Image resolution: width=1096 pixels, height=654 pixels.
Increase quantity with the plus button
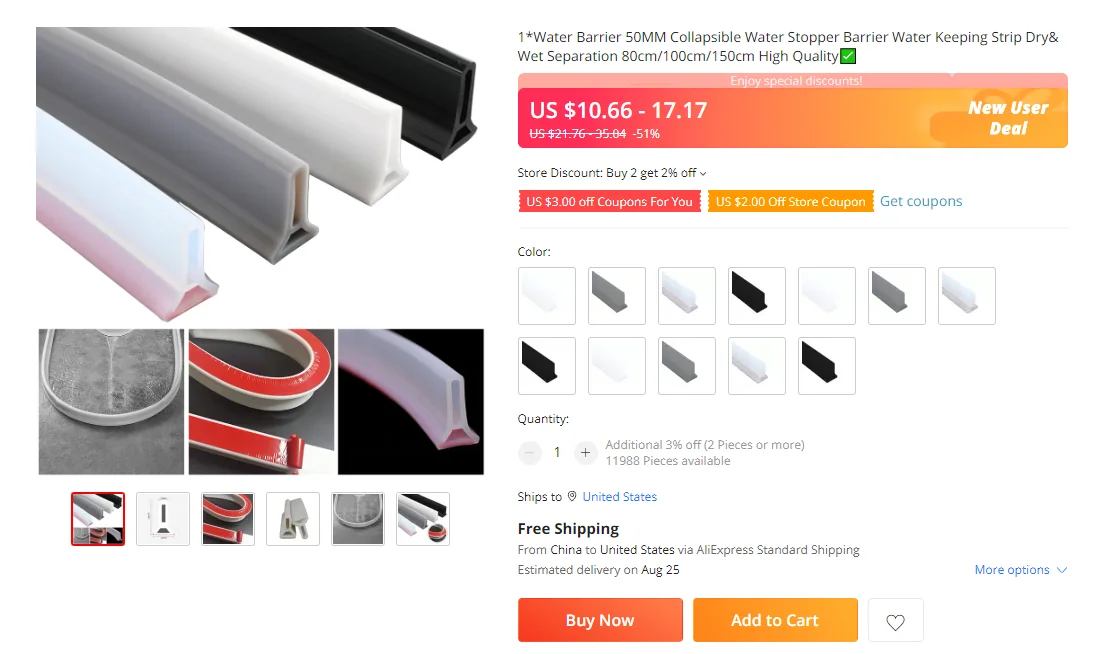tap(585, 453)
